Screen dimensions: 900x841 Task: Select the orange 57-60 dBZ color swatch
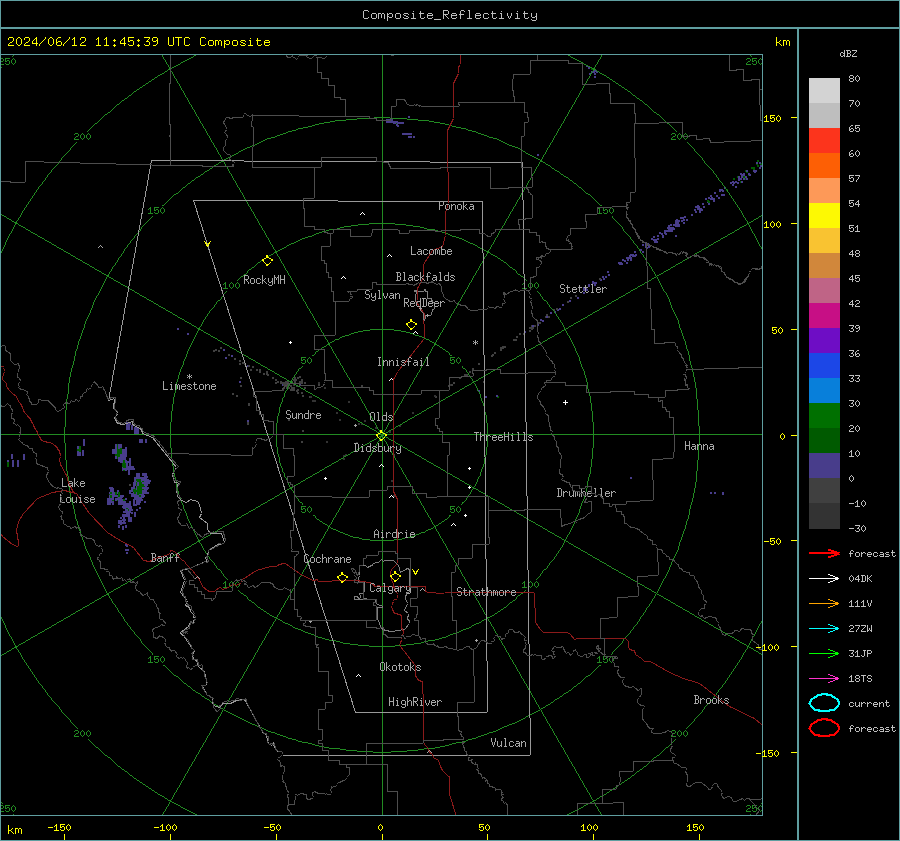click(824, 166)
